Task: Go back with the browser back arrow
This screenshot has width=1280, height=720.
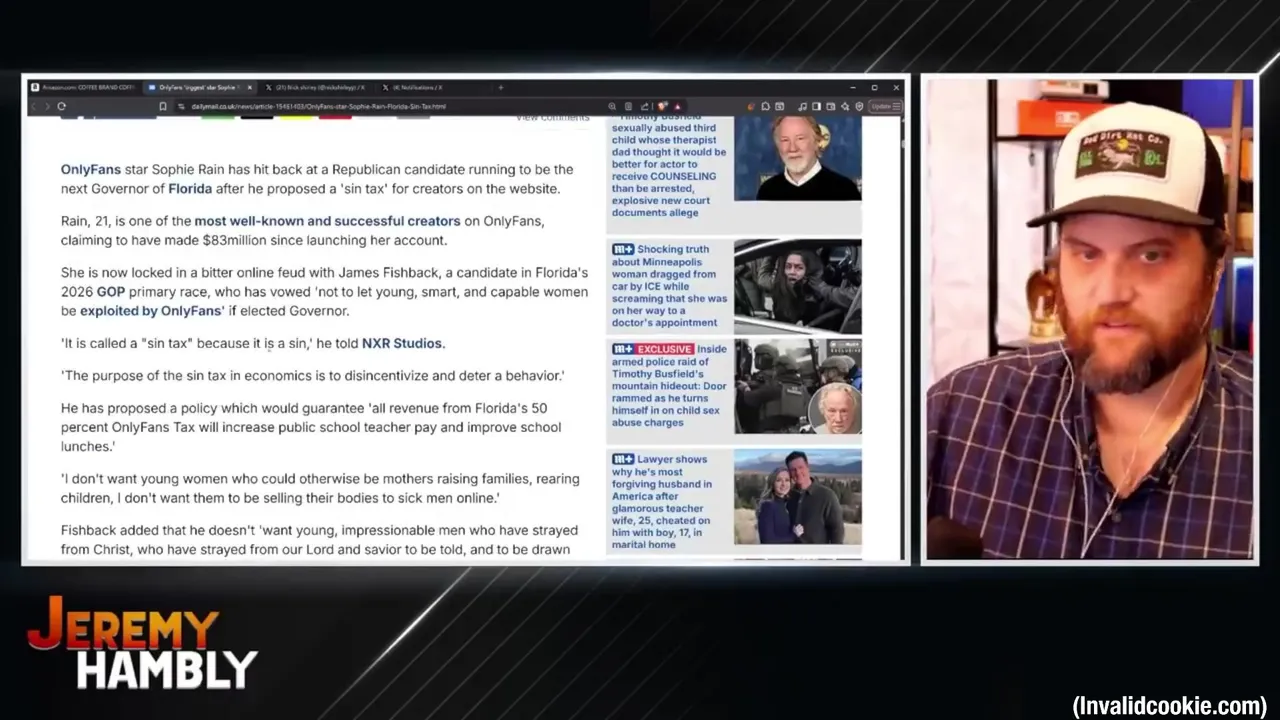Action: click(x=33, y=106)
